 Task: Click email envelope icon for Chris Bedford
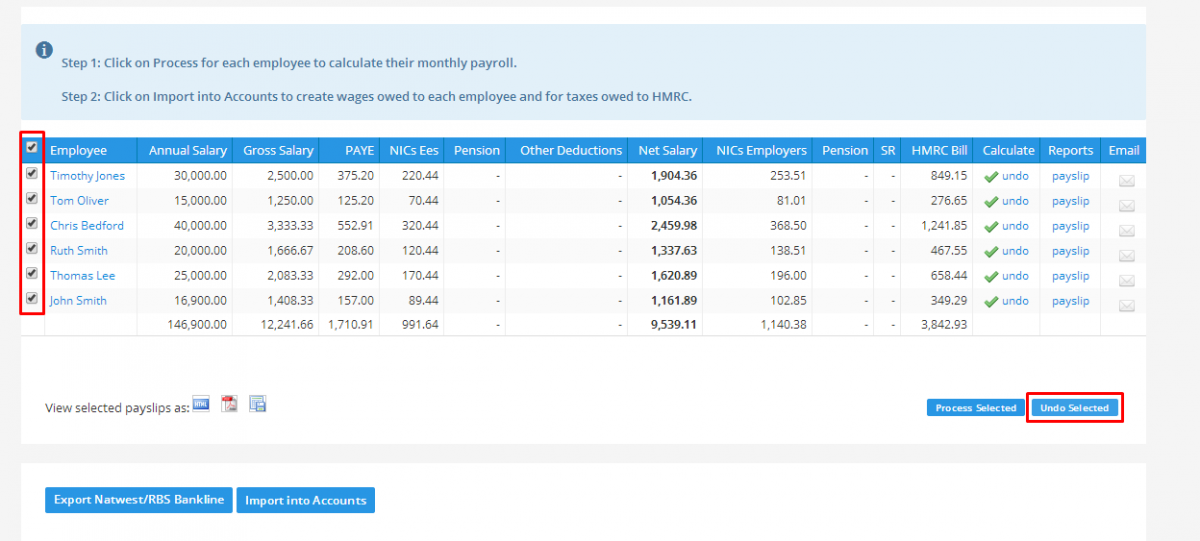click(x=1126, y=231)
